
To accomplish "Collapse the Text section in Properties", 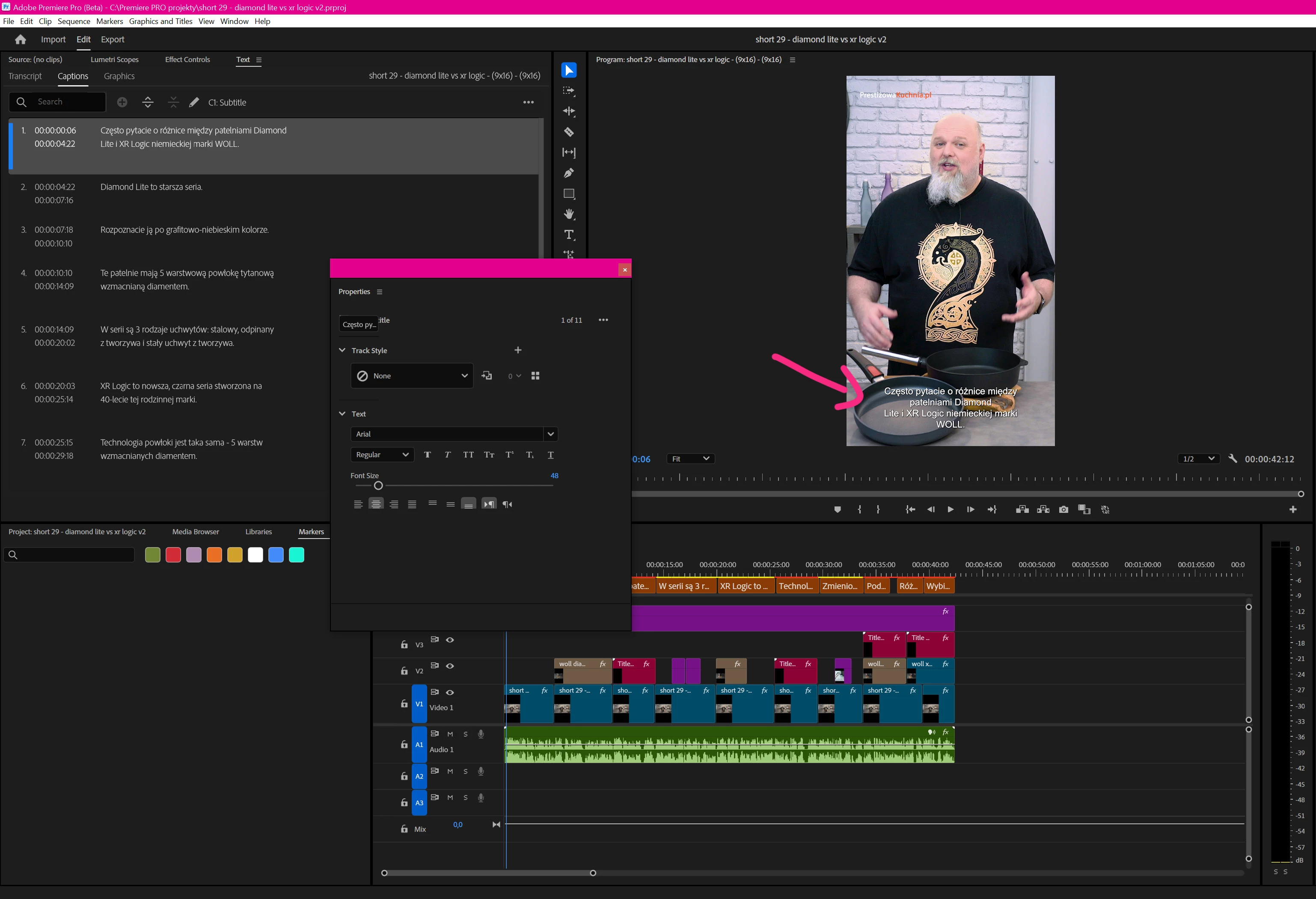I will 342,414.
